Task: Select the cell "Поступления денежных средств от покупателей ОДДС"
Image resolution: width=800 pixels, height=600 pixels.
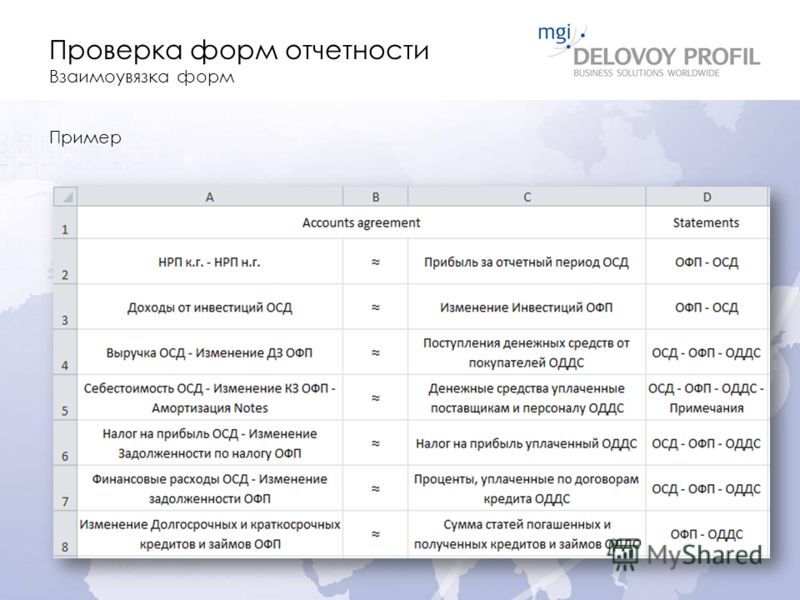Action: (527, 353)
